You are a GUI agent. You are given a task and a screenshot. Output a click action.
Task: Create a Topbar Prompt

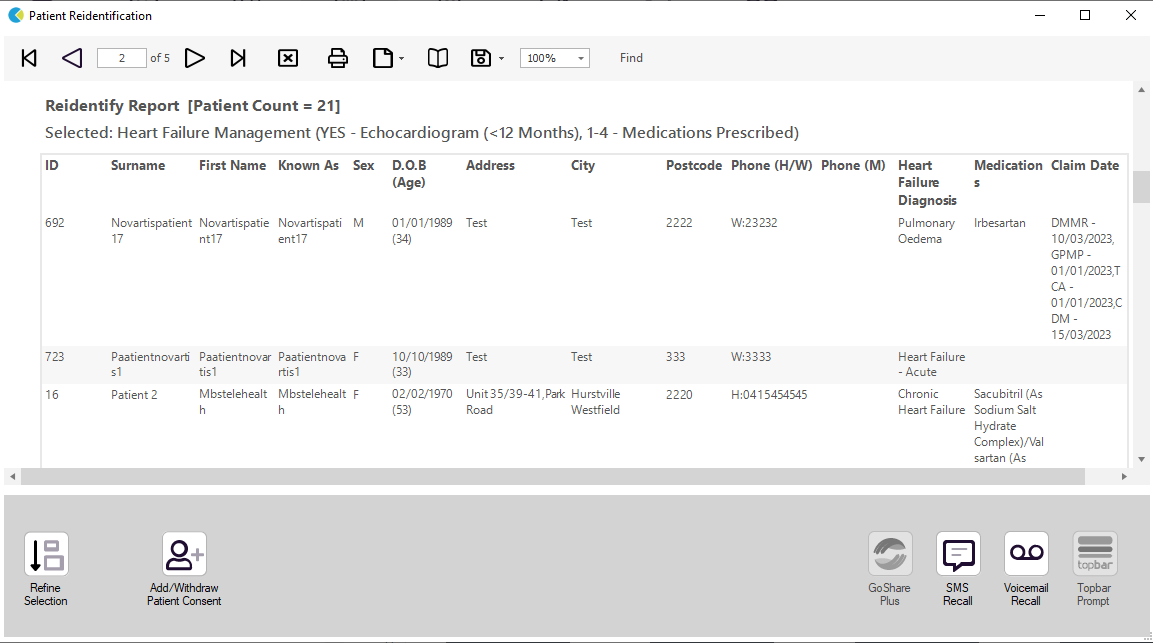tap(1094, 569)
